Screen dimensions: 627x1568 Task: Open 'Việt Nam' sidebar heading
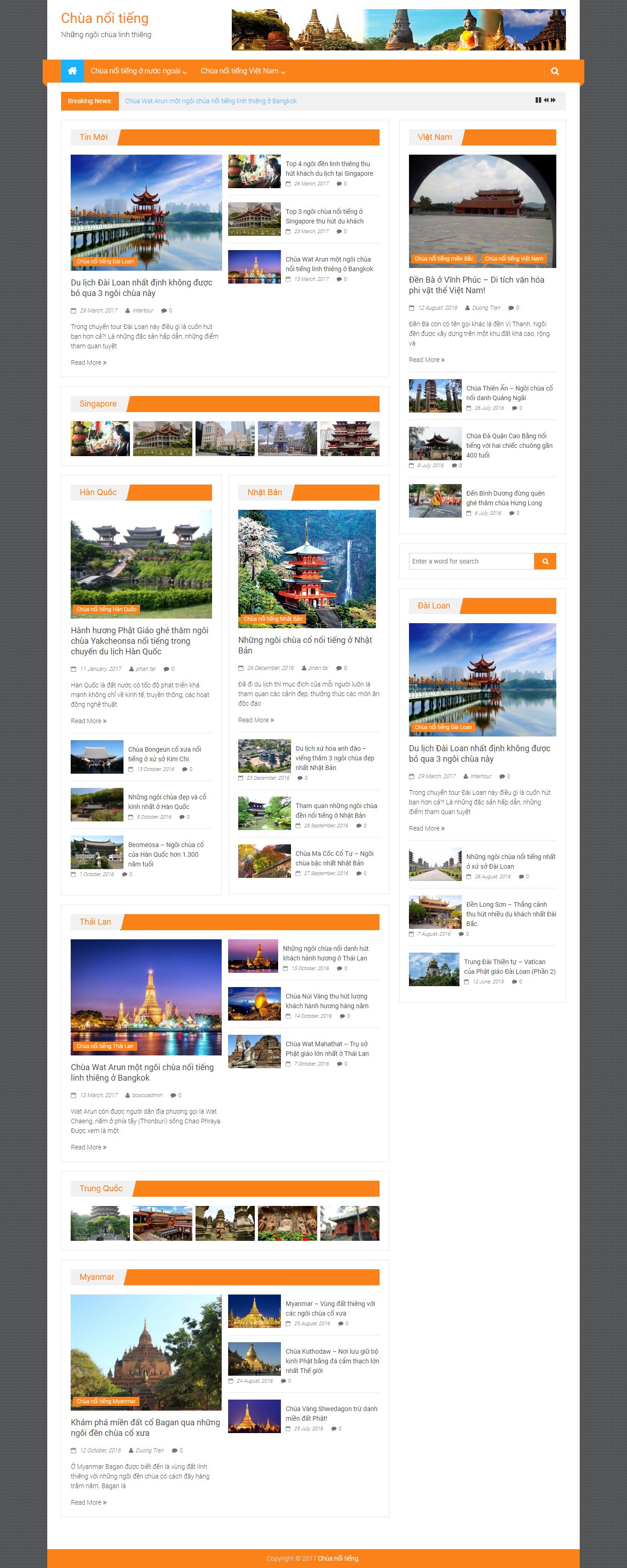(x=435, y=138)
